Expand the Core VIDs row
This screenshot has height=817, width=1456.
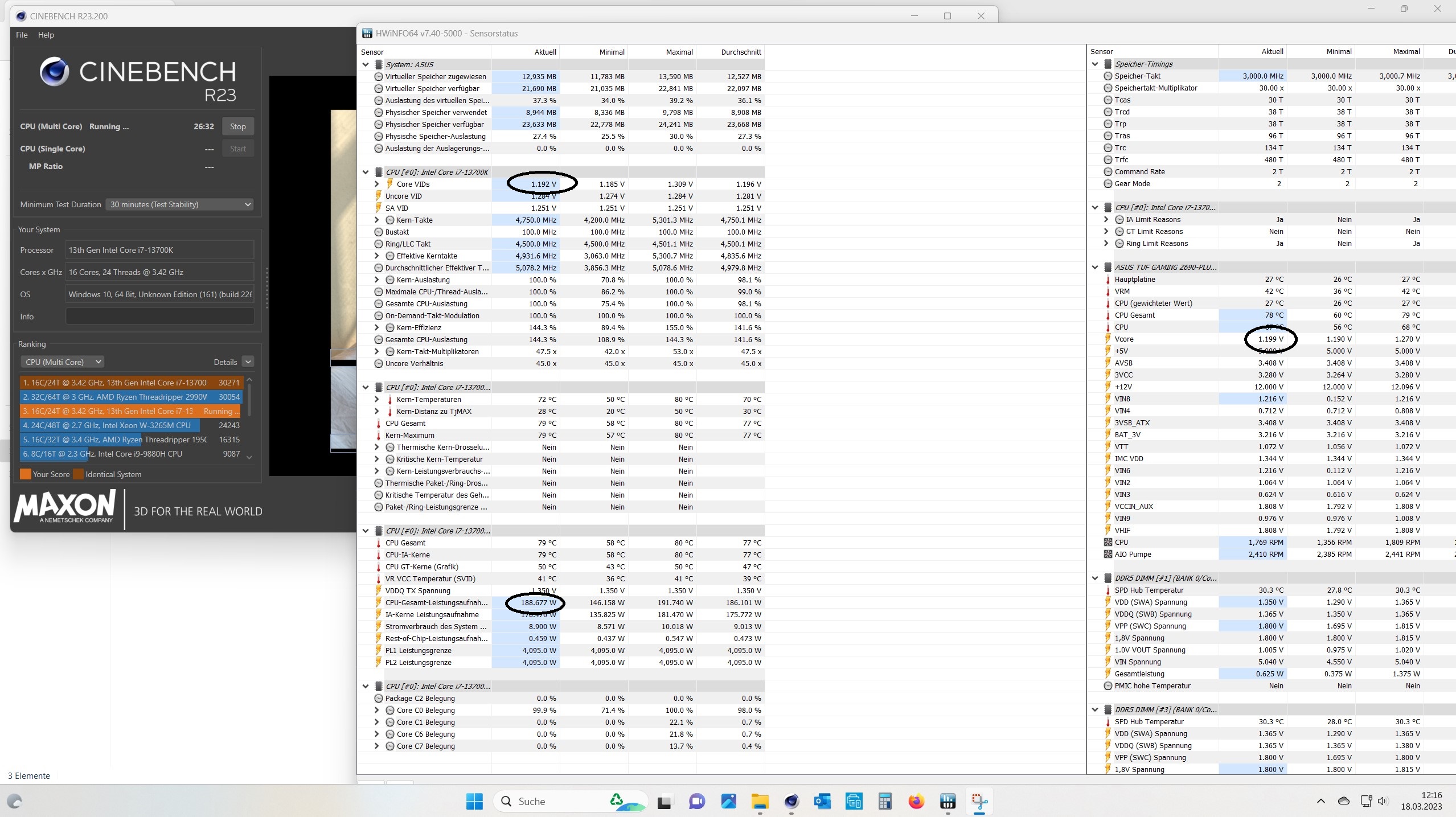(x=376, y=184)
